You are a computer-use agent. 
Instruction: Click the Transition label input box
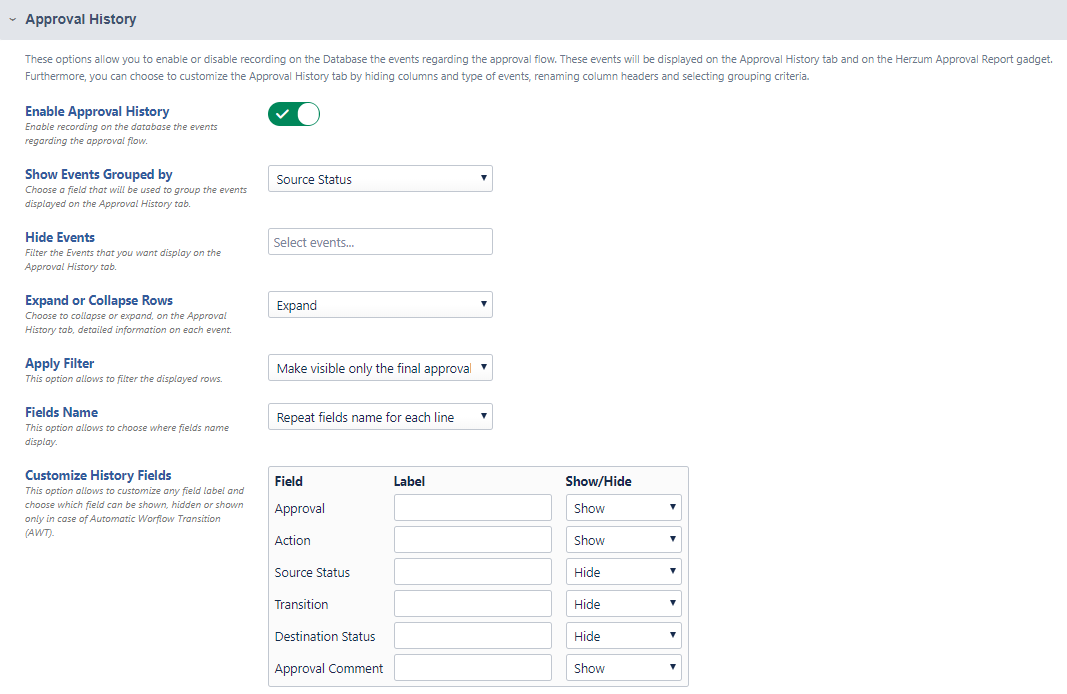[472, 604]
